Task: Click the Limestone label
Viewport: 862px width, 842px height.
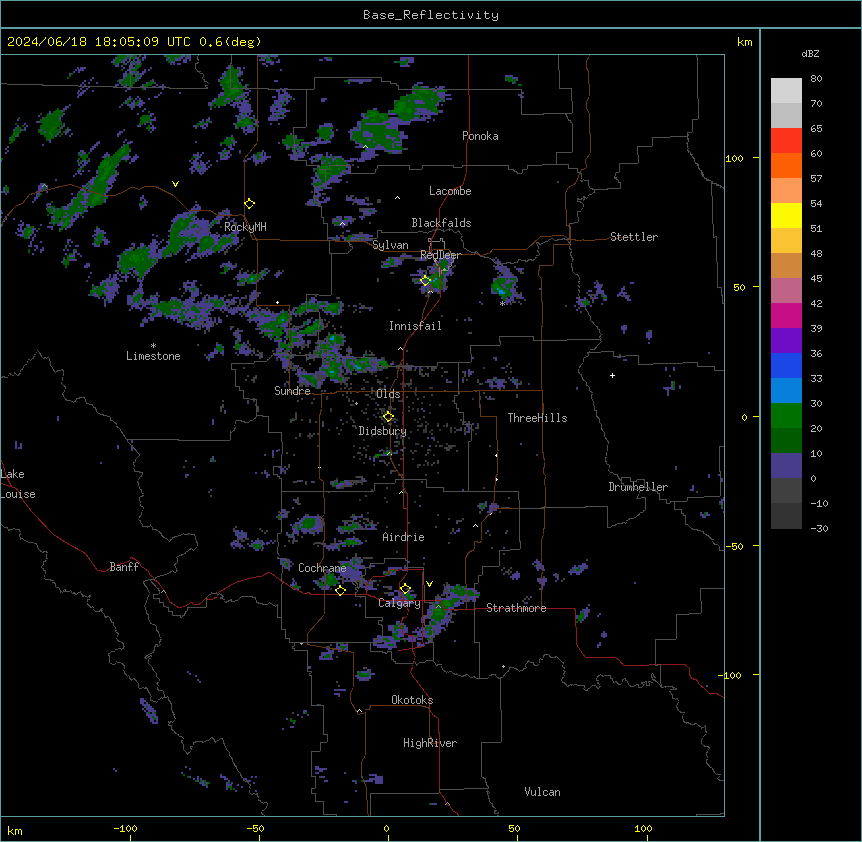Action: 153,356
